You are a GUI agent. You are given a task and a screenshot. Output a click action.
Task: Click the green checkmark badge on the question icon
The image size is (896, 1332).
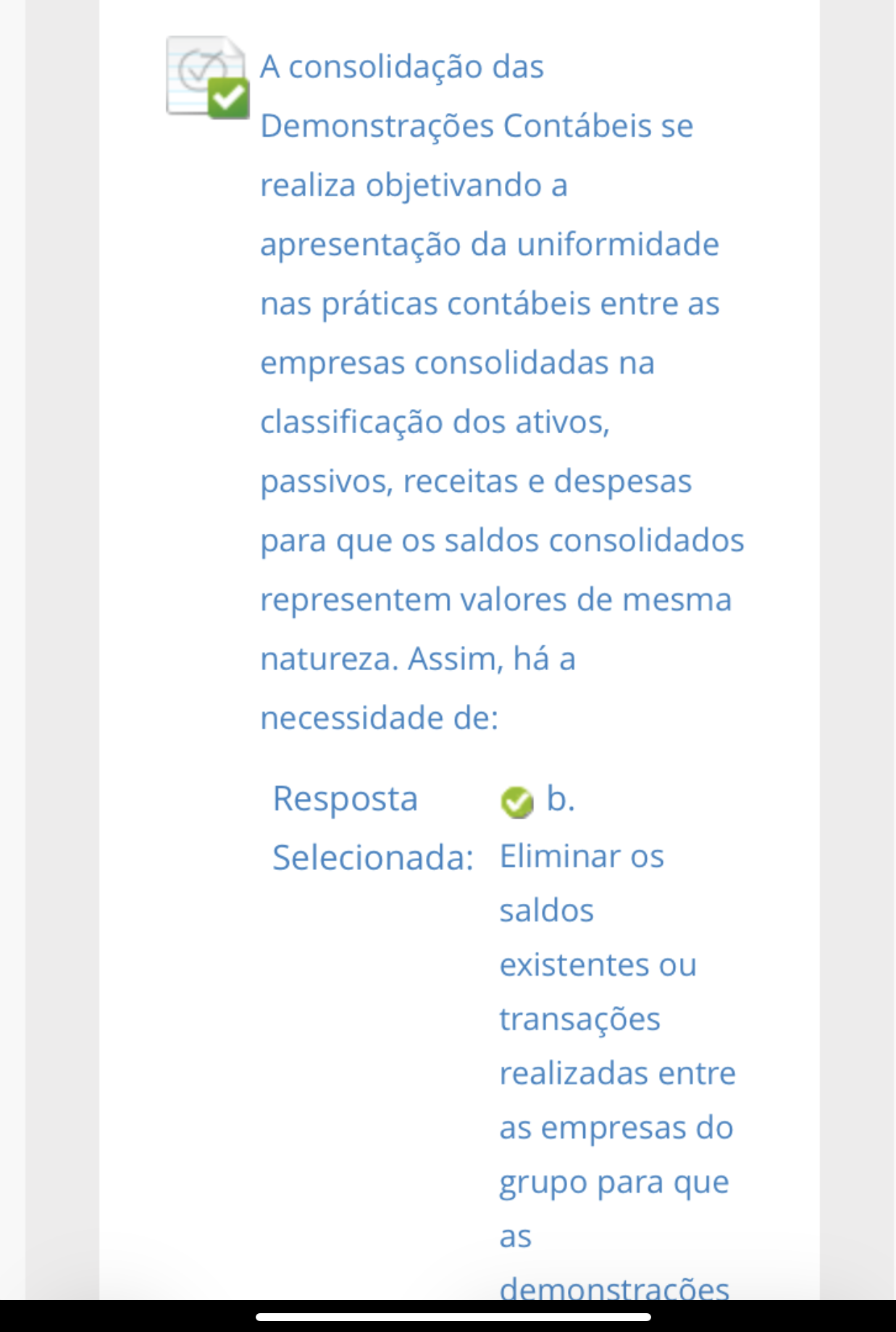(228, 99)
